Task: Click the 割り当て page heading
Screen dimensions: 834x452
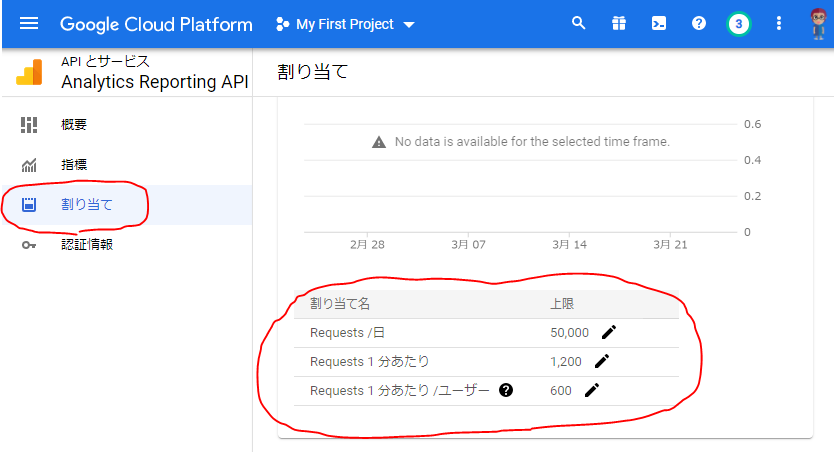Action: click(x=313, y=71)
